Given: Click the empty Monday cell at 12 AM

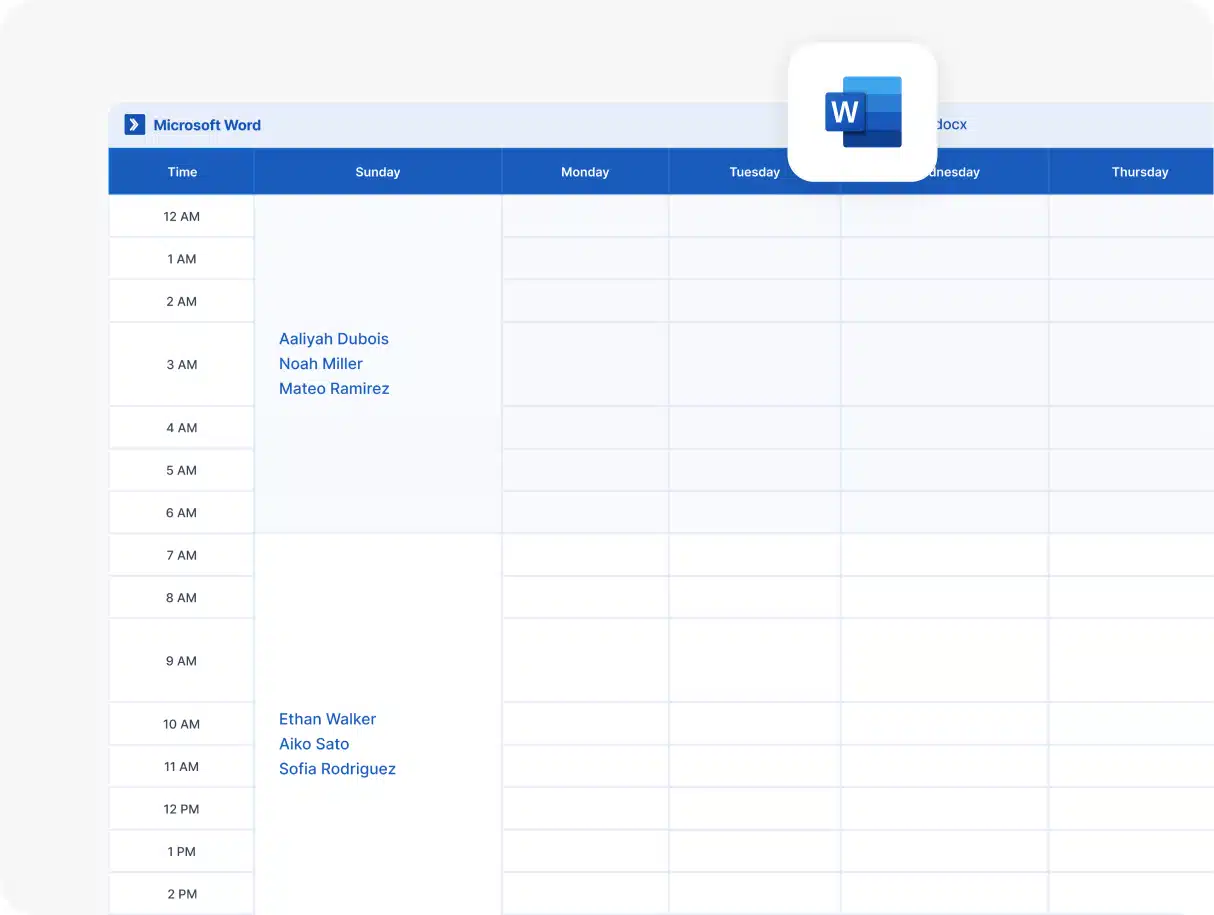Looking at the screenshot, I should pos(585,217).
